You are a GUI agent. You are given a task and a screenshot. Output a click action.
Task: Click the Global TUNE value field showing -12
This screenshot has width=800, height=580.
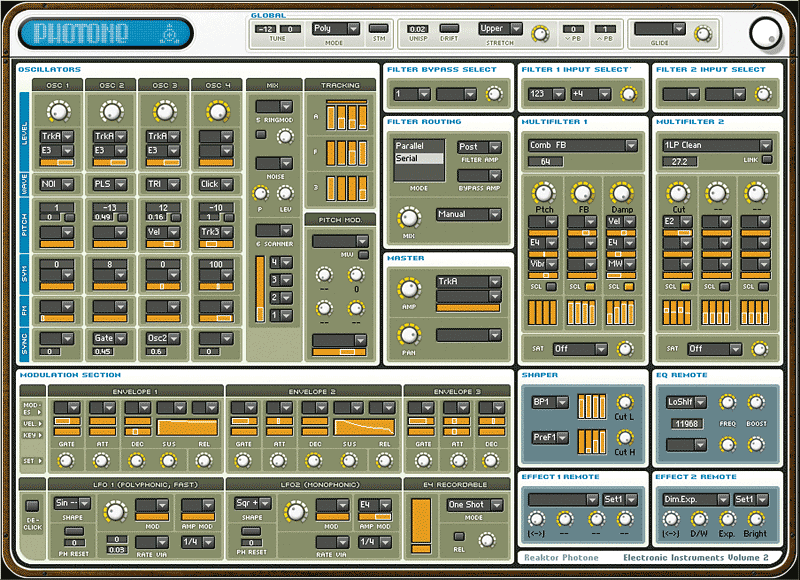click(265, 29)
